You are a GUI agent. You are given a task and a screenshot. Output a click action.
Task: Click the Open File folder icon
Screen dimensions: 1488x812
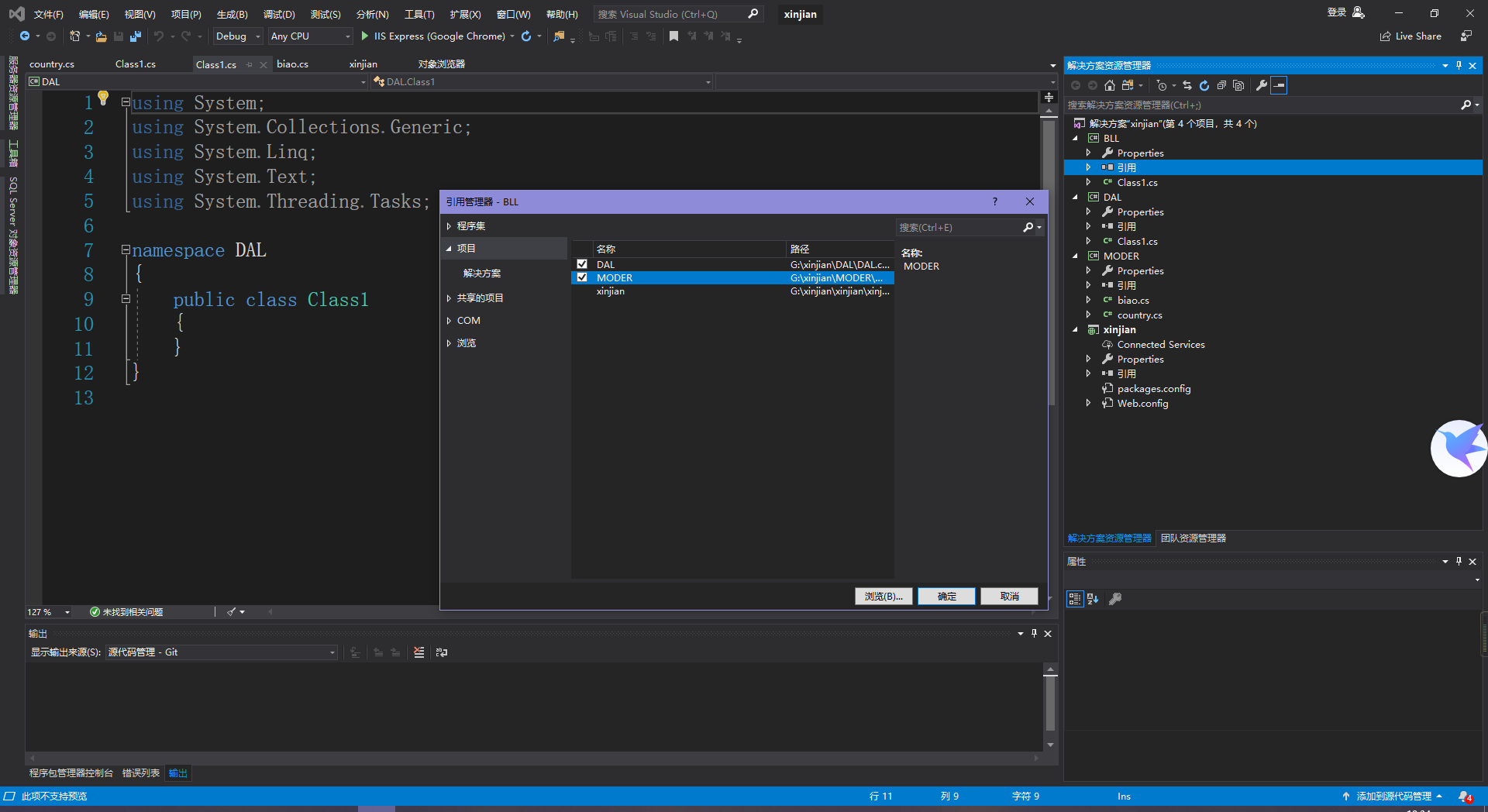101,36
